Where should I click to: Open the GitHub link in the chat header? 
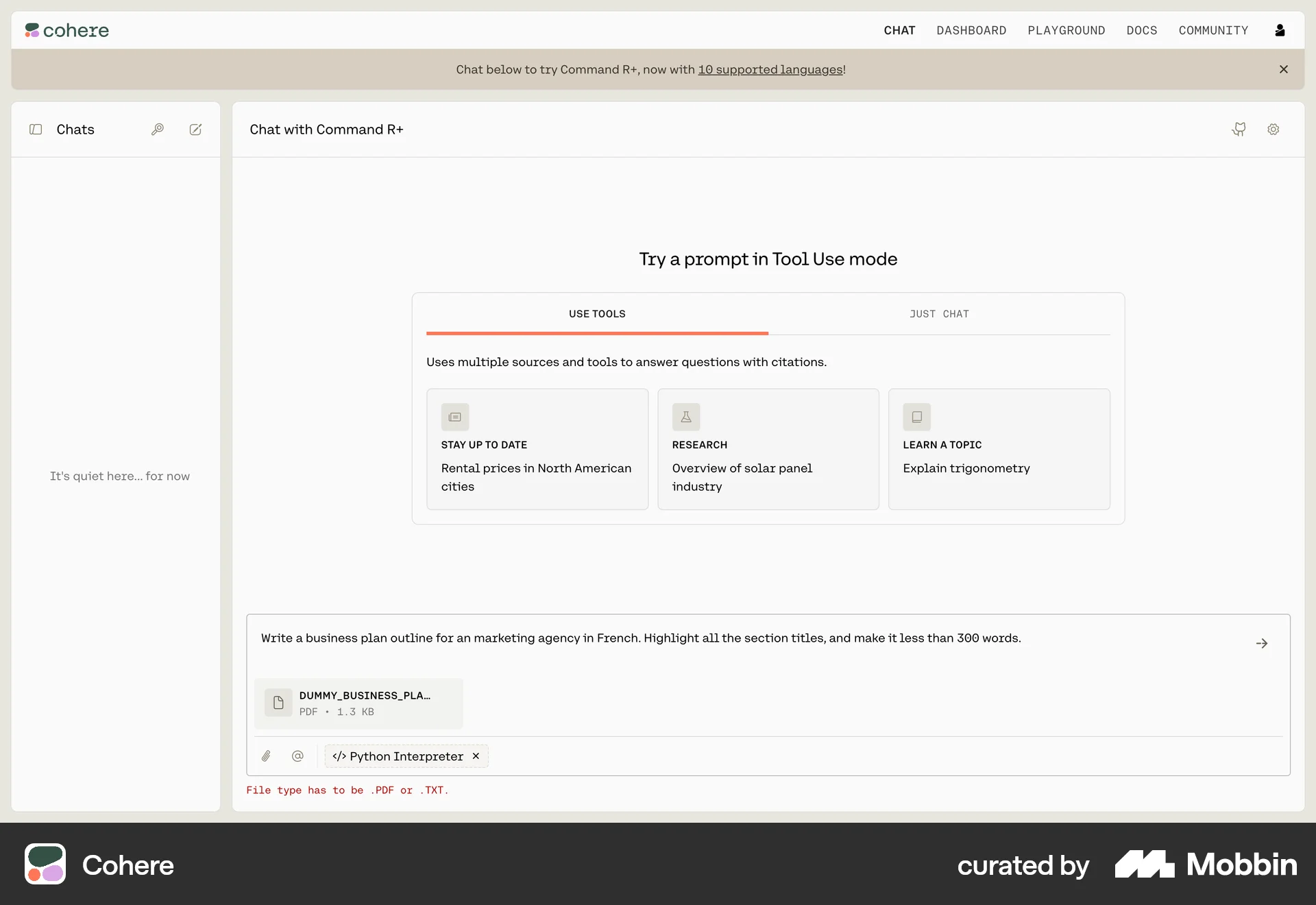pos(1238,130)
